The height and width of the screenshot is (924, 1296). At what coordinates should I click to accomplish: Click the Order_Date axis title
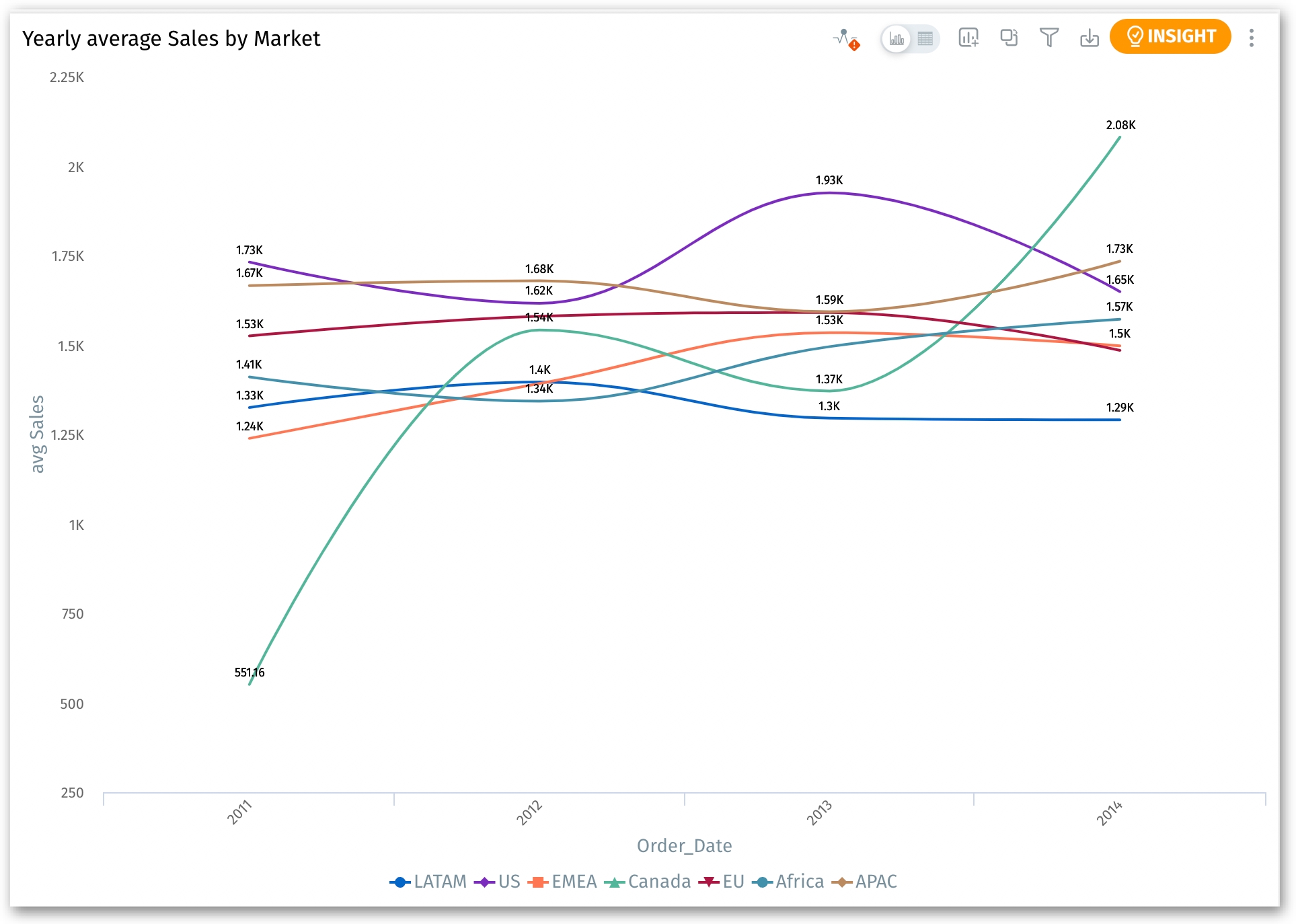coord(684,845)
